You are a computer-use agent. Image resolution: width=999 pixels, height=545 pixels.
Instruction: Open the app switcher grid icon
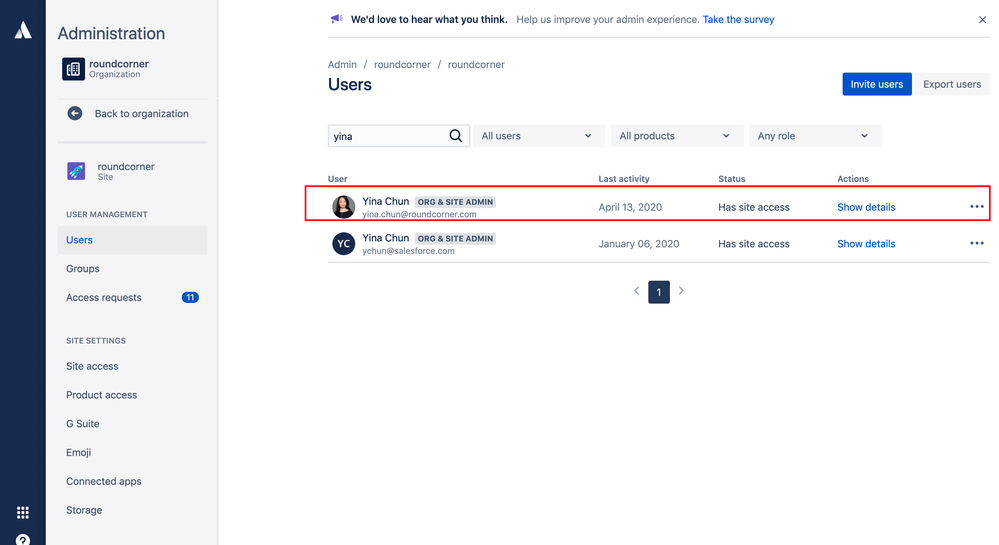tap(22, 513)
